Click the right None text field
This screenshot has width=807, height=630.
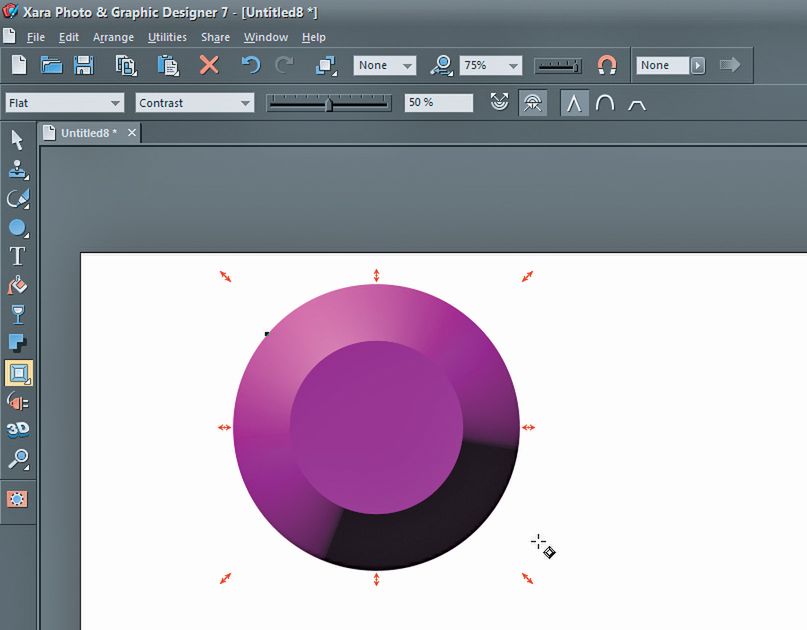662,65
